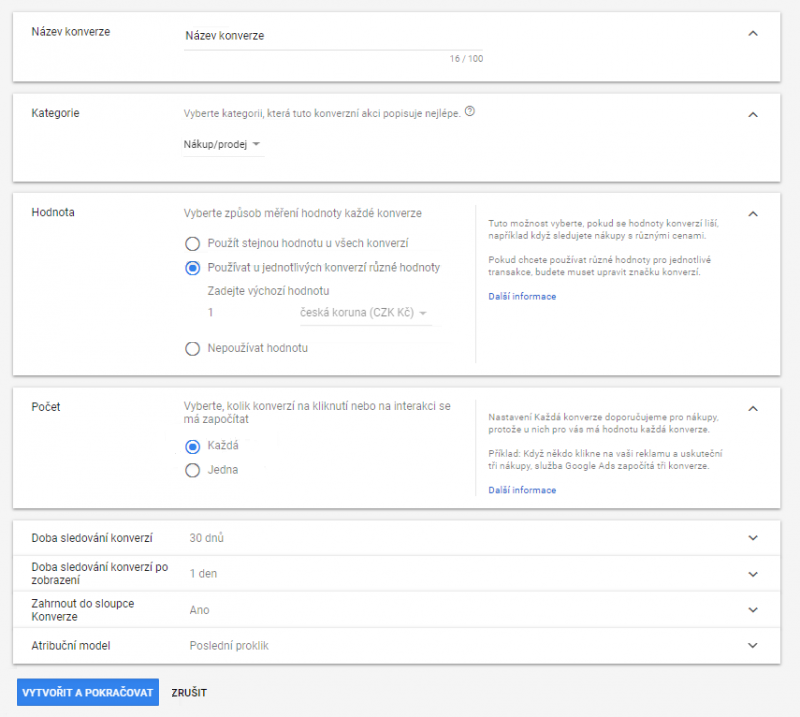Collapse the Kategorie section chevron
This screenshot has width=800, height=717.
coord(753,114)
